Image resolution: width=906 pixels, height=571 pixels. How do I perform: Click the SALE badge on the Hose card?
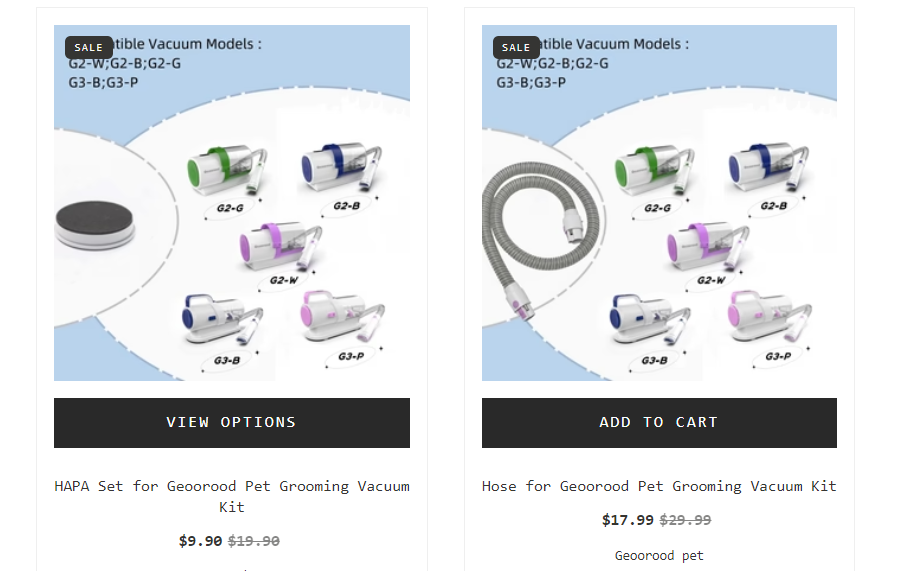pyautogui.click(x=516, y=47)
